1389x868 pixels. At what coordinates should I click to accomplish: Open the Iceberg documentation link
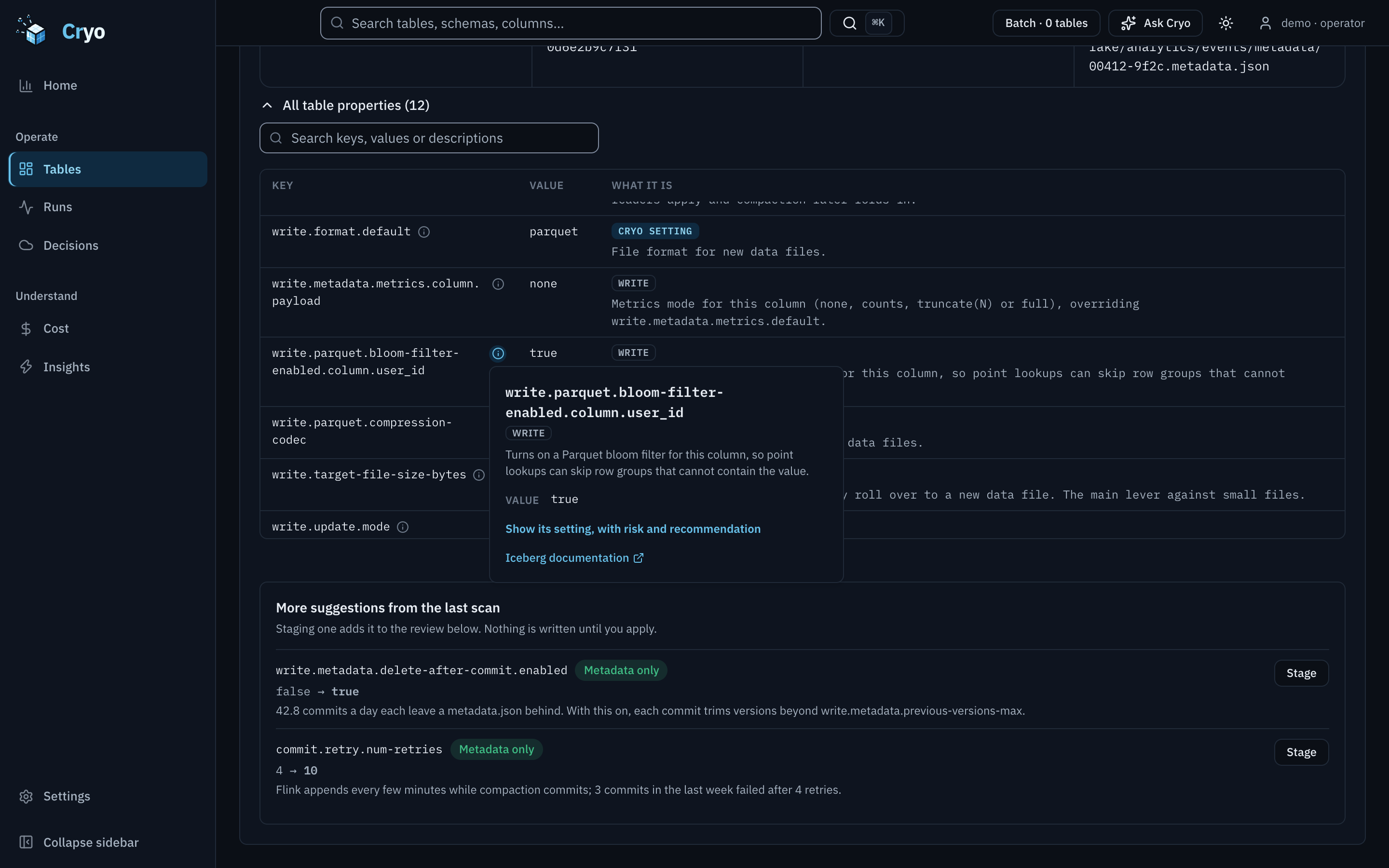click(574, 558)
